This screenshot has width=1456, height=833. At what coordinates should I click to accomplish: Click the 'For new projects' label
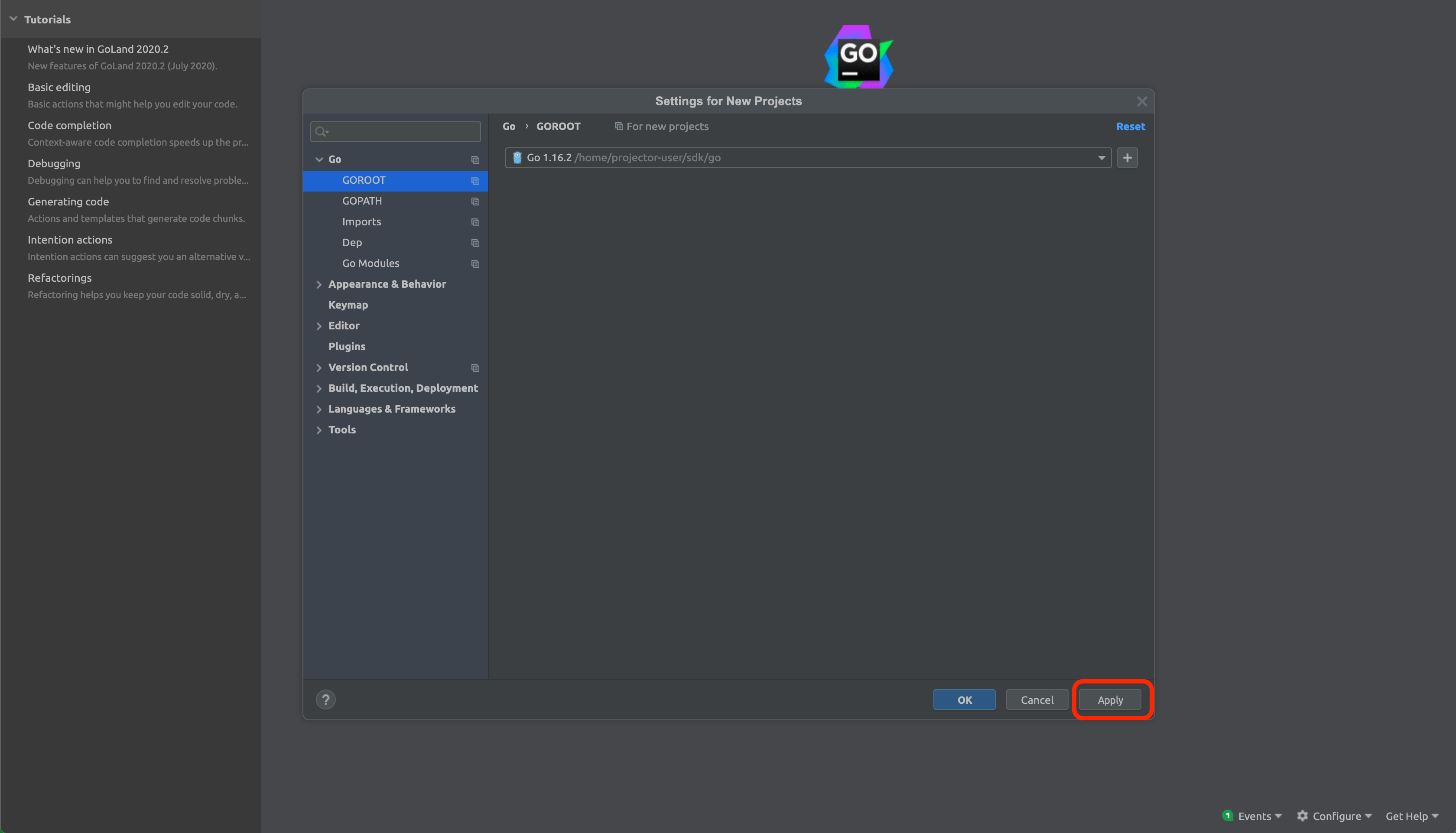pos(667,127)
